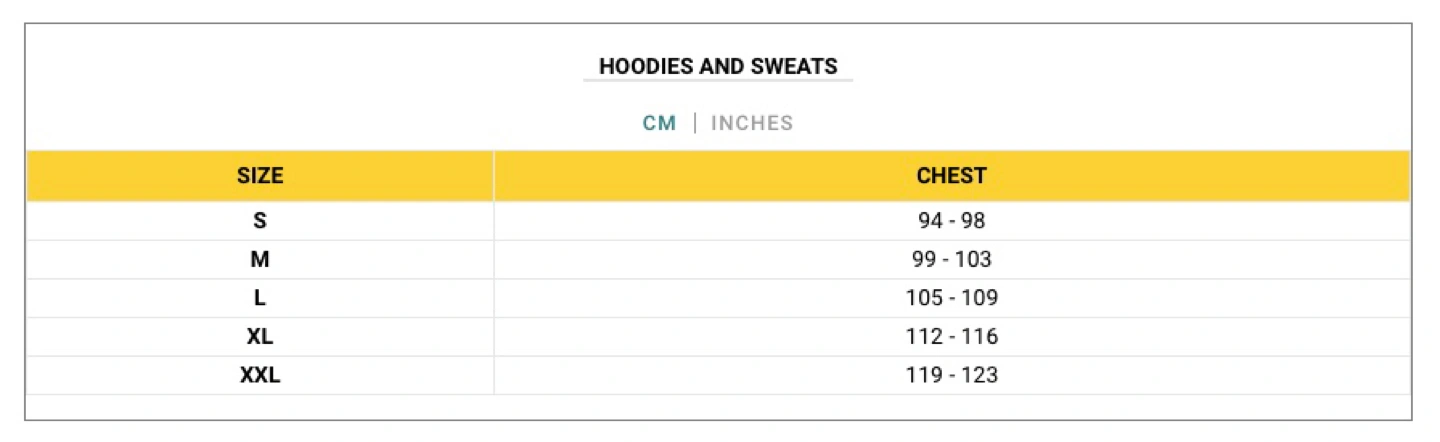Click the 105 - 109 chest measurement
Viewport: 1440px width, 442px height.
click(x=951, y=298)
